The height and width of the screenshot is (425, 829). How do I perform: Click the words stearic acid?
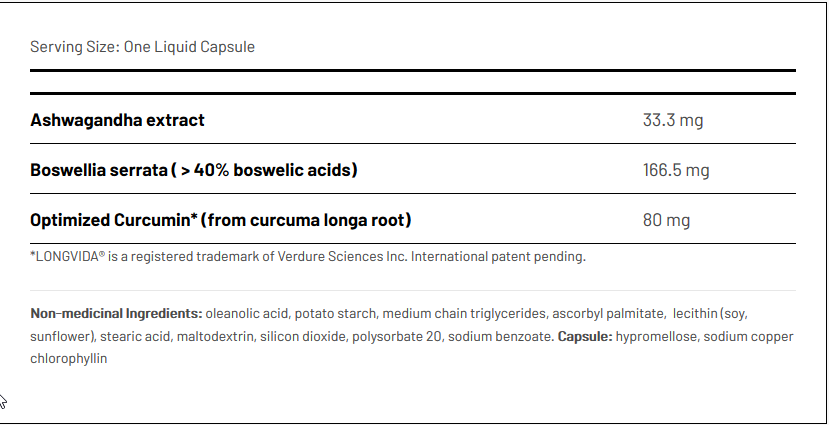pyautogui.click(x=141, y=336)
